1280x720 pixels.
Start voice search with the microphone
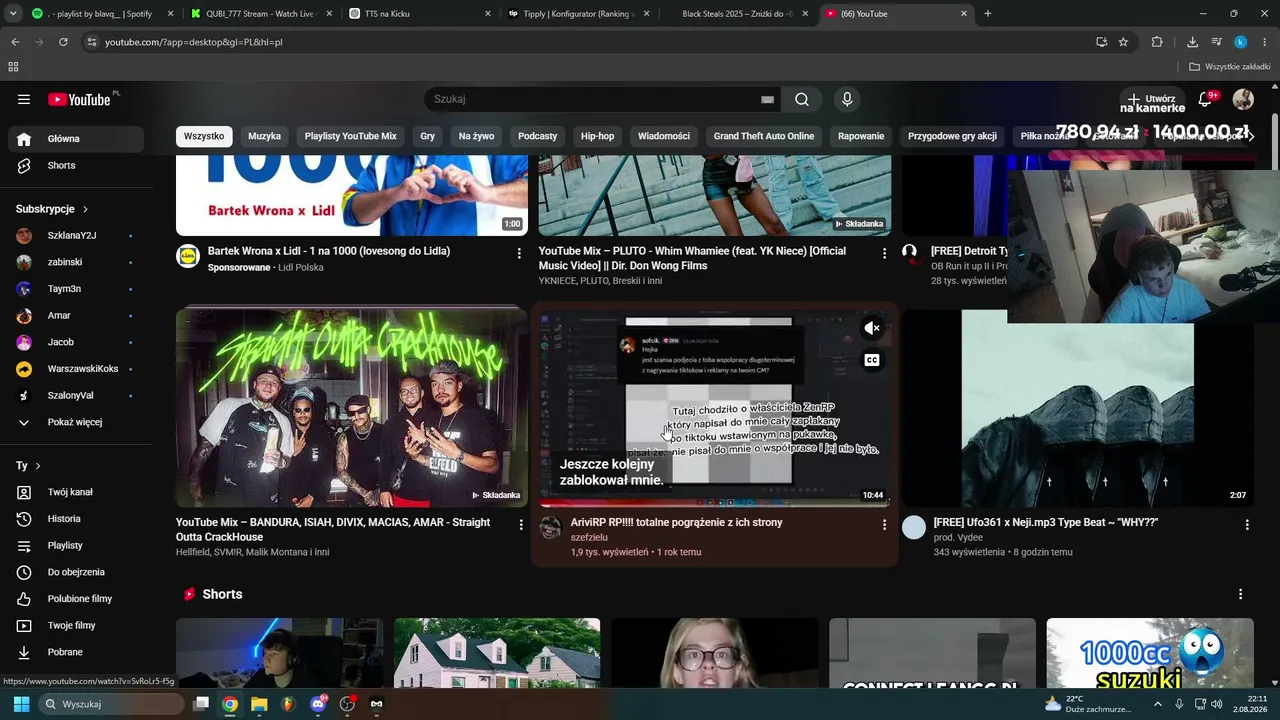(847, 99)
